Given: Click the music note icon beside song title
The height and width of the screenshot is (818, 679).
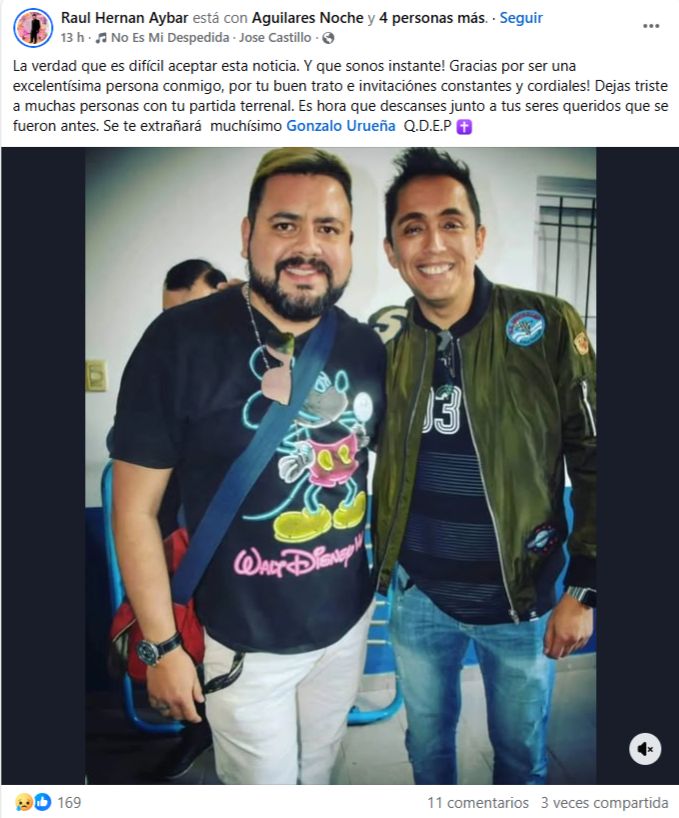Looking at the screenshot, I should click(101, 38).
